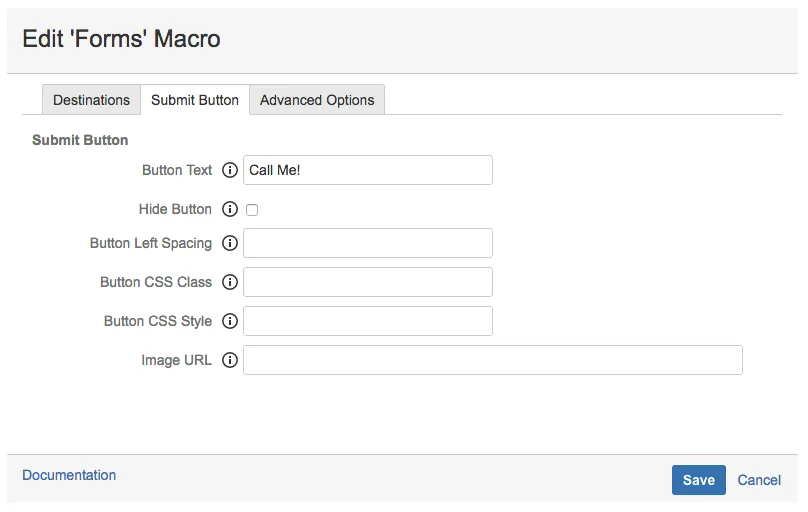Click the info icon for Button CSS Class
The image size is (808, 512).
point(230,282)
